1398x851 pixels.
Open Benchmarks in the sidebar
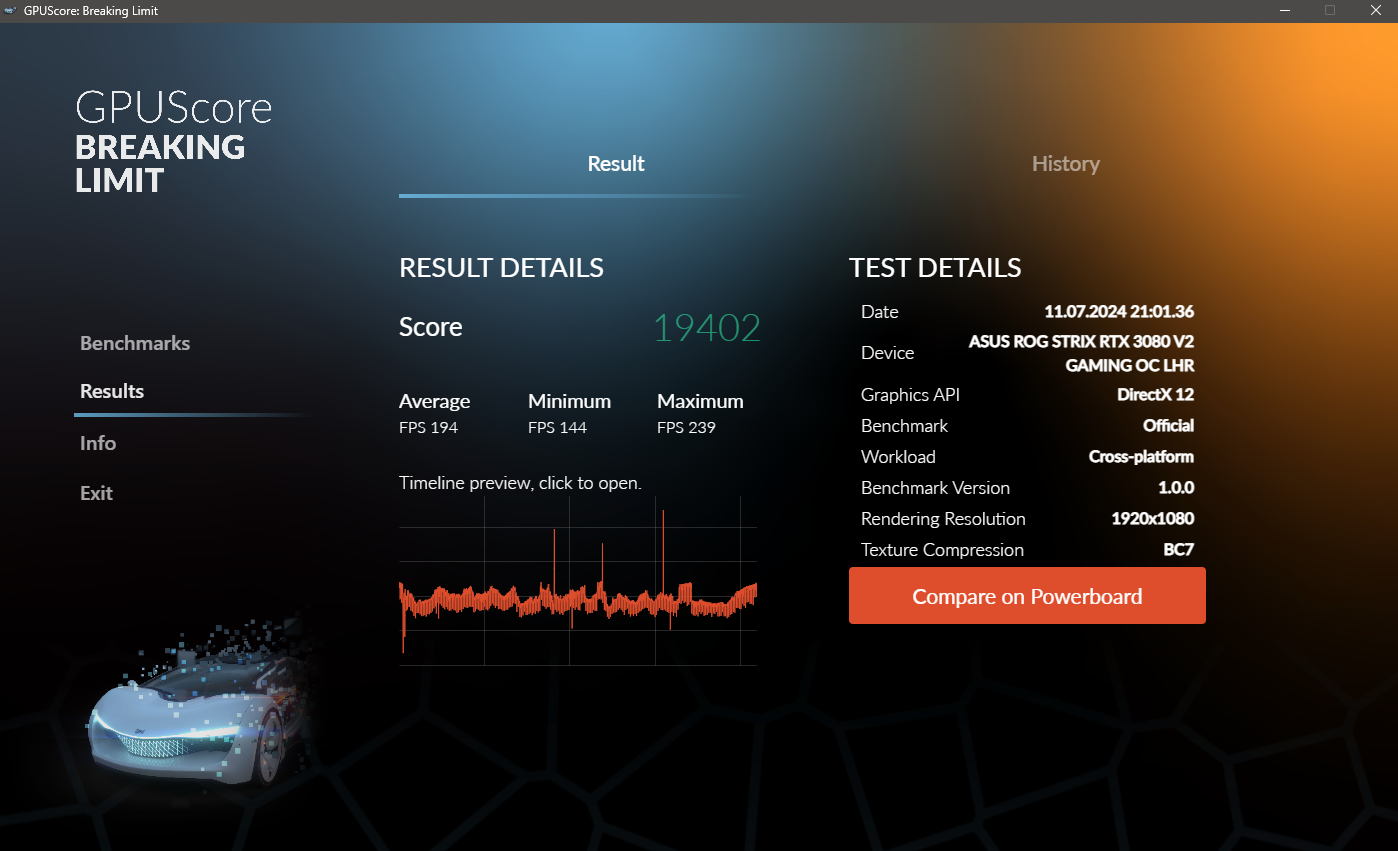pyautogui.click(x=135, y=343)
